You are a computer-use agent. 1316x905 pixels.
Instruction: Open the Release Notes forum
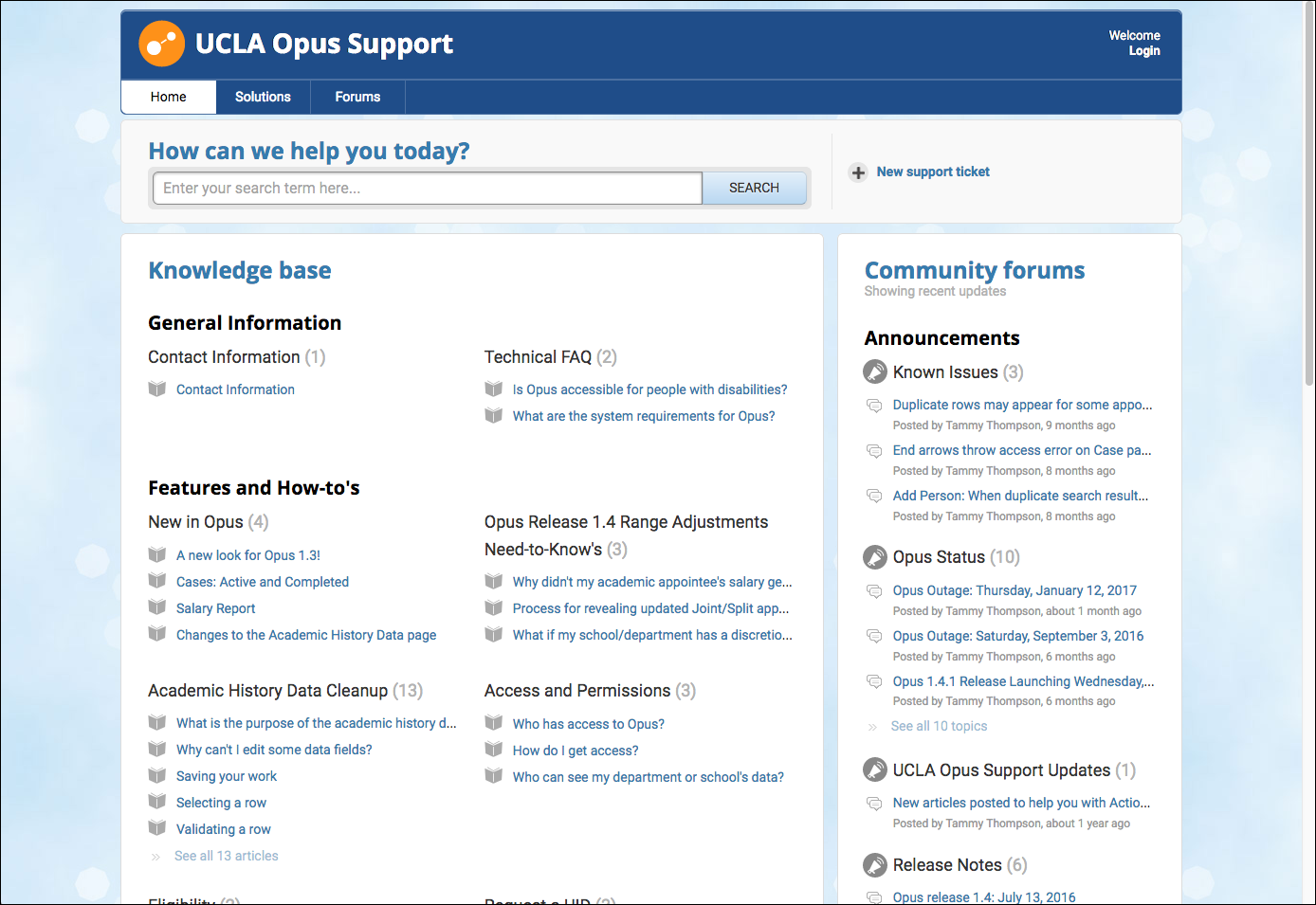(x=947, y=865)
